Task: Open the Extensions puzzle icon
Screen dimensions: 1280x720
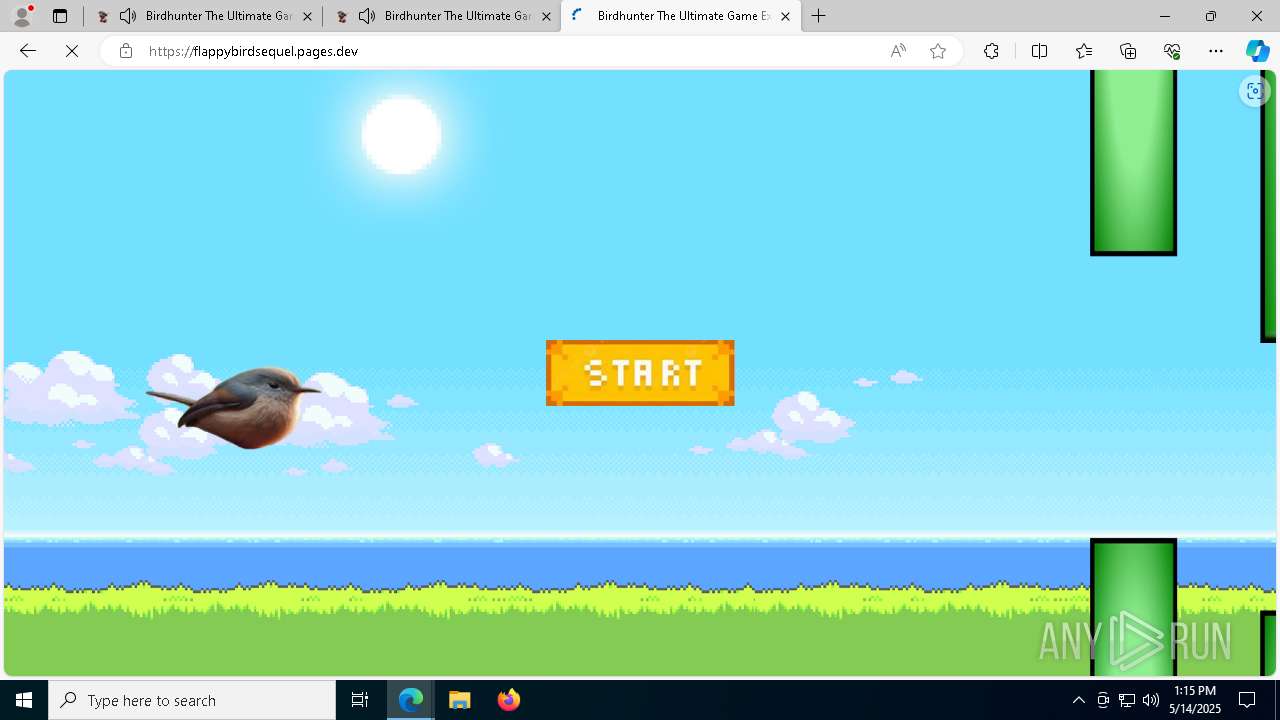Action: [x=991, y=51]
